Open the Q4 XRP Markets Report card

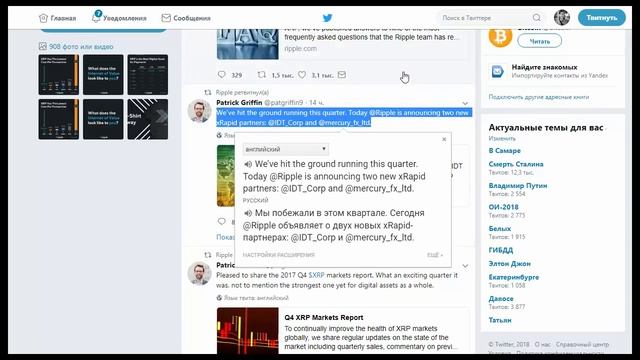[x=343, y=331]
